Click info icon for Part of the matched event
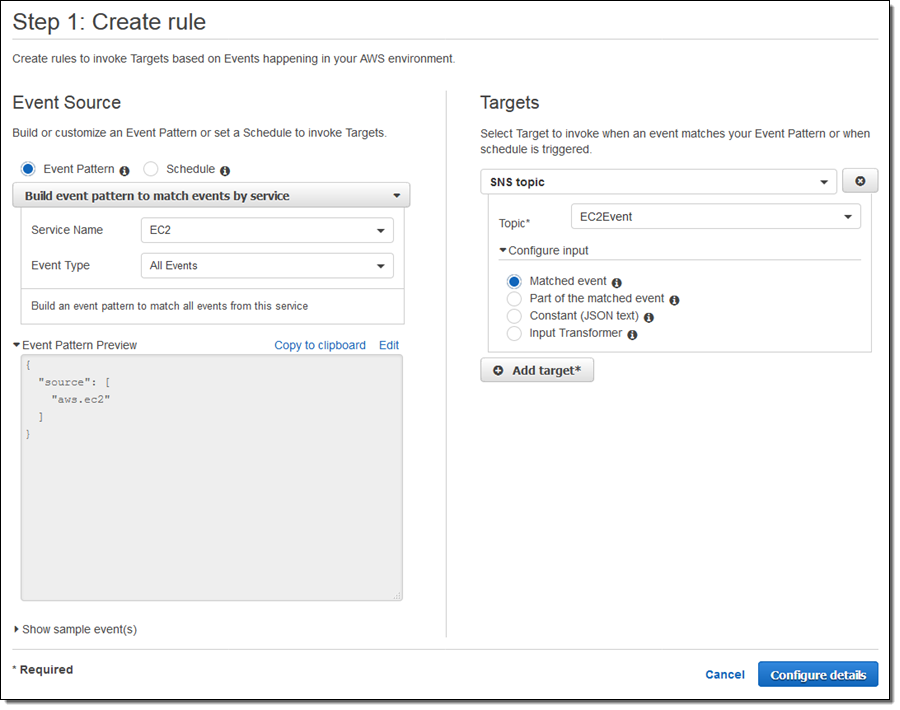 click(674, 300)
